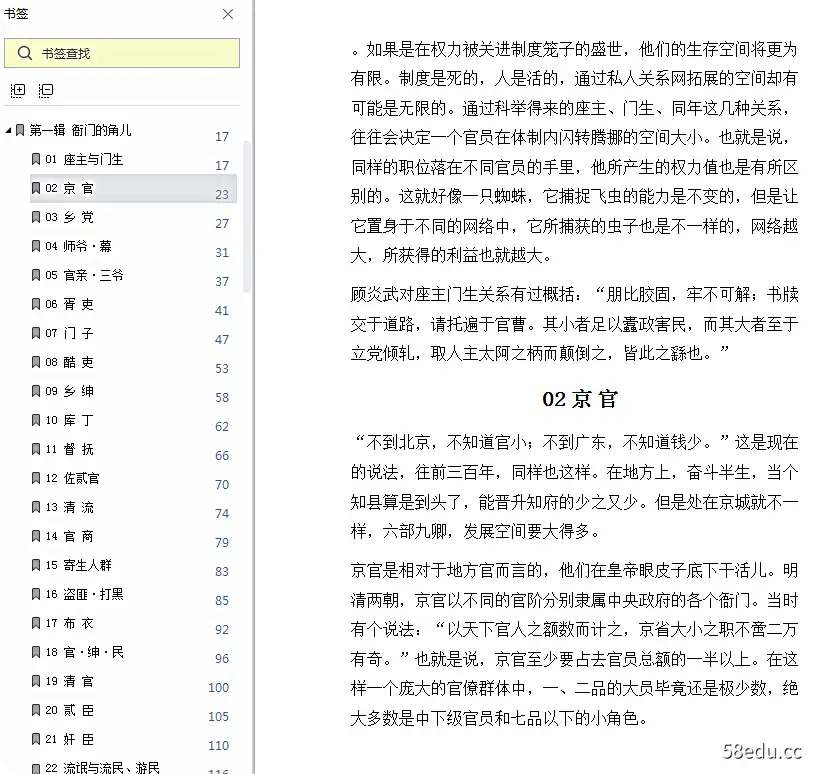Open bookmark 06 胥吏

[69, 304]
